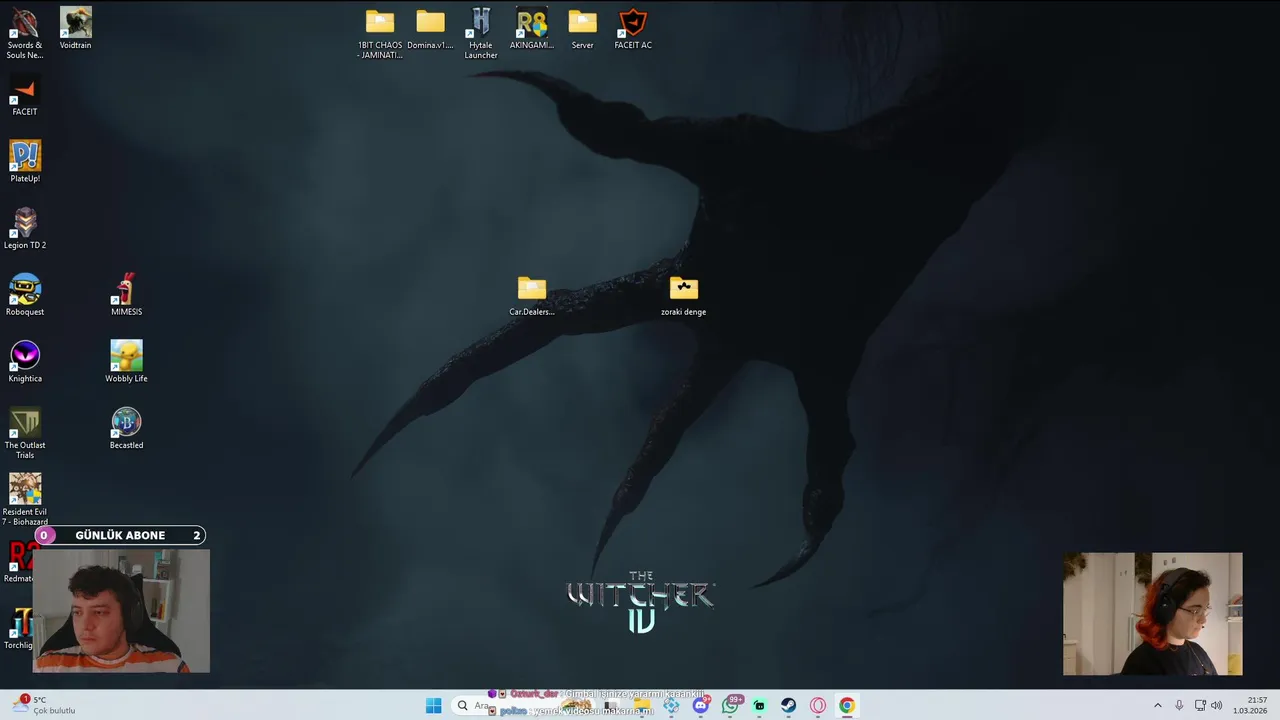This screenshot has width=1280, height=720.
Task: Open Opera GX from the taskbar
Action: pyautogui.click(x=818, y=706)
